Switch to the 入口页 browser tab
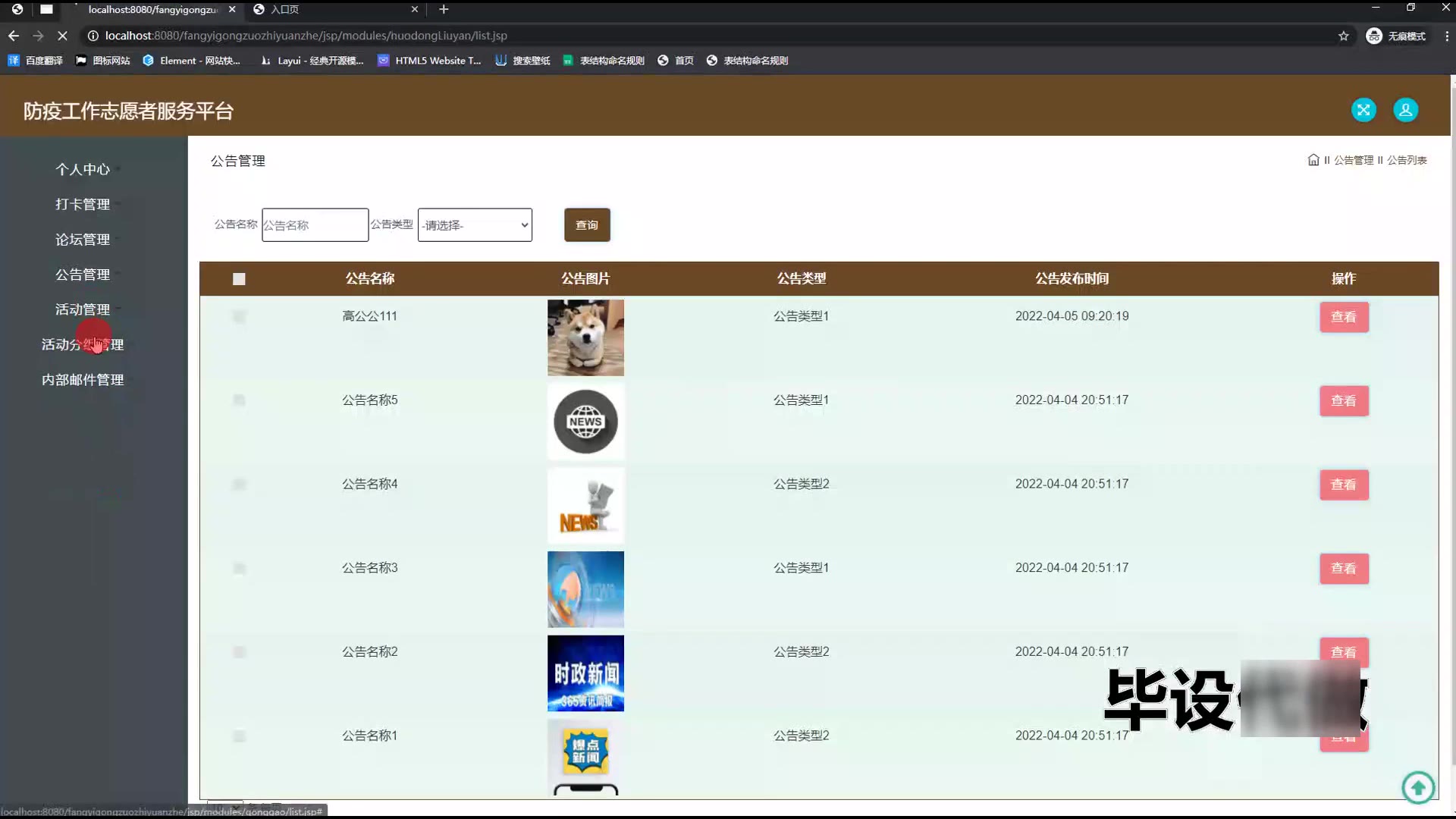 click(x=334, y=9)
